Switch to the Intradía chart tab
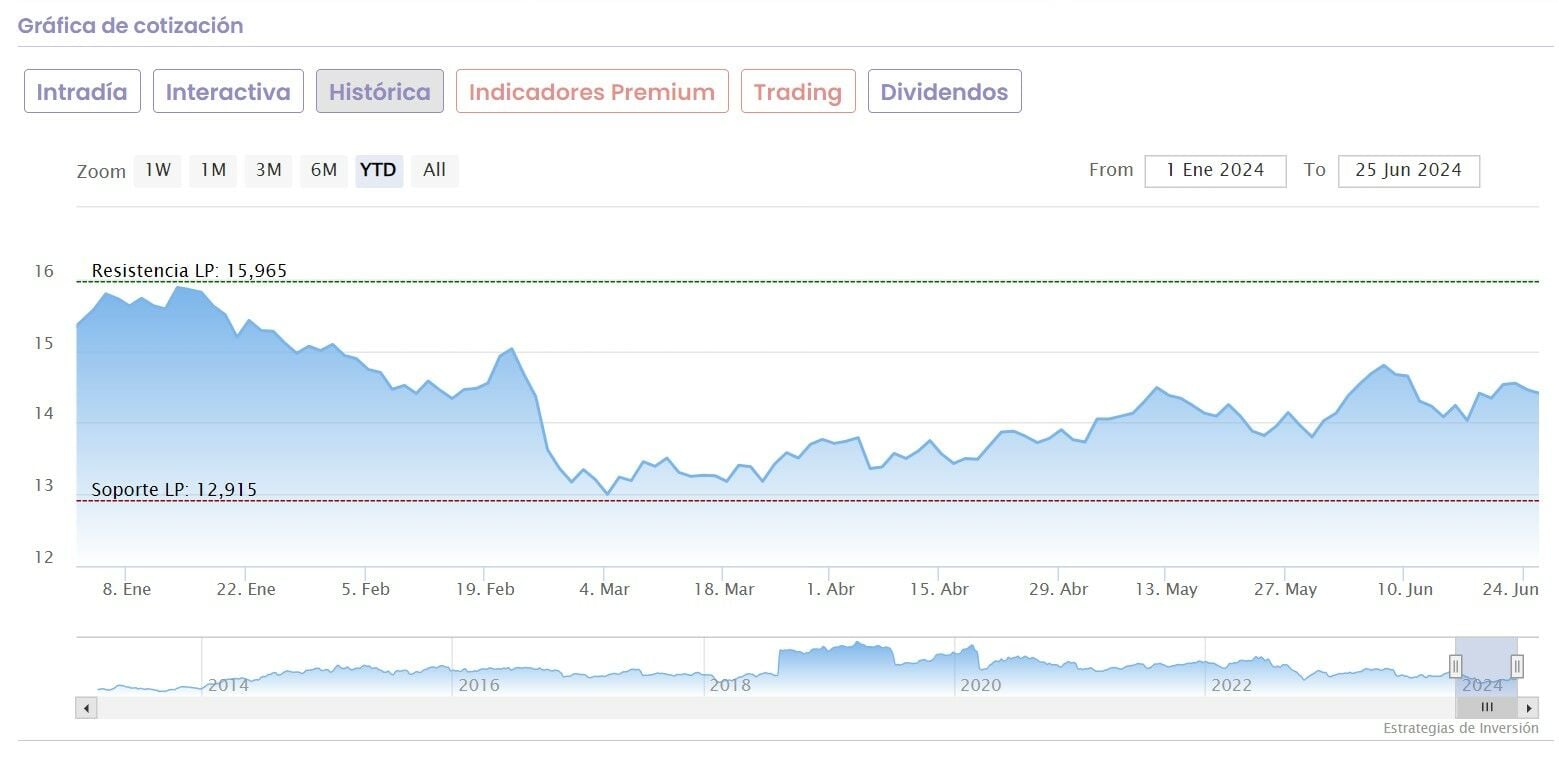 82,92
